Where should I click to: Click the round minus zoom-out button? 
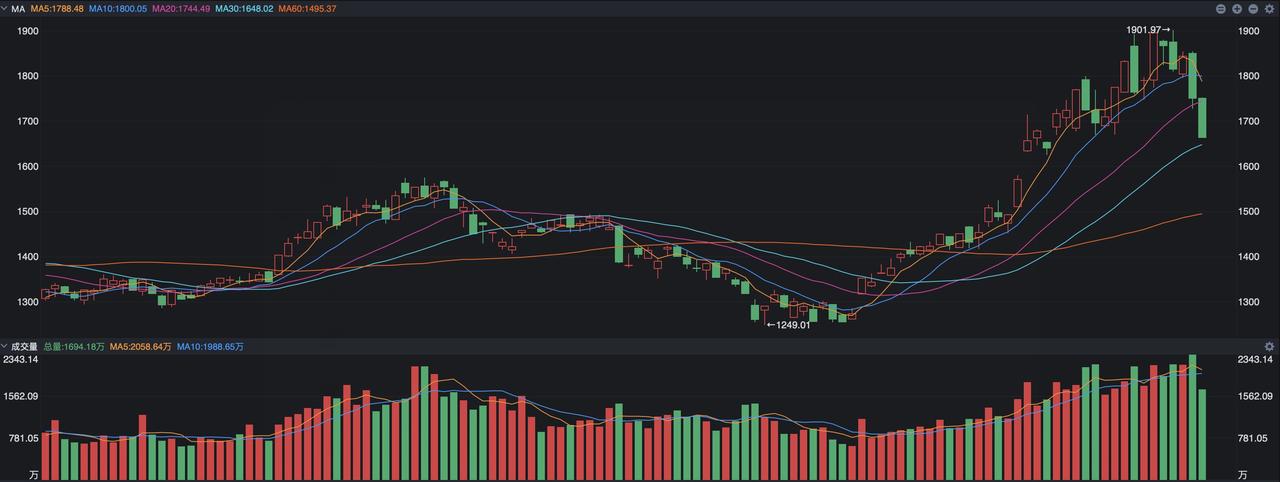1253,9
